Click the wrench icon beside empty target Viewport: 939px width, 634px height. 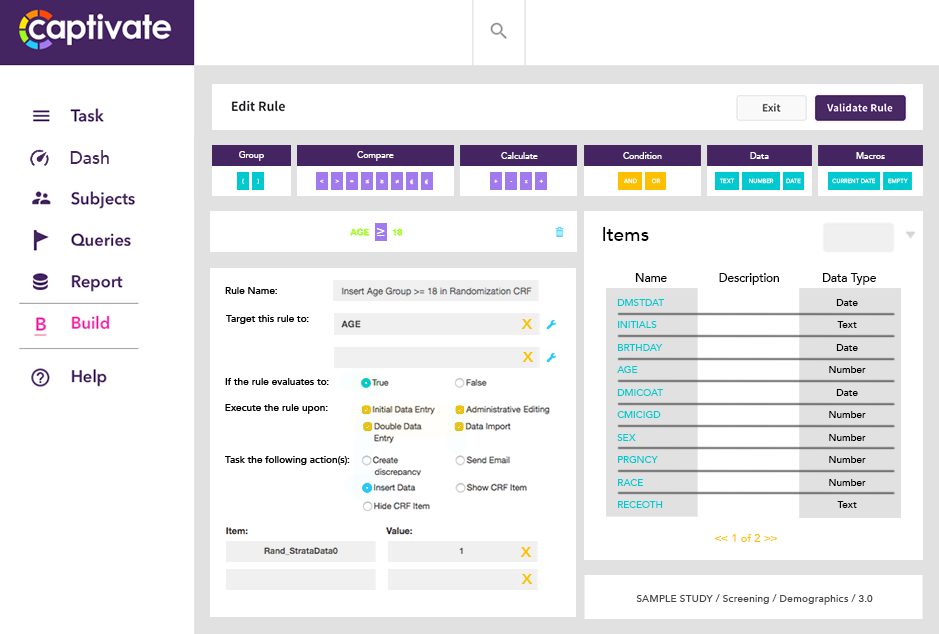pyautogui.click(x=552, y=357)
